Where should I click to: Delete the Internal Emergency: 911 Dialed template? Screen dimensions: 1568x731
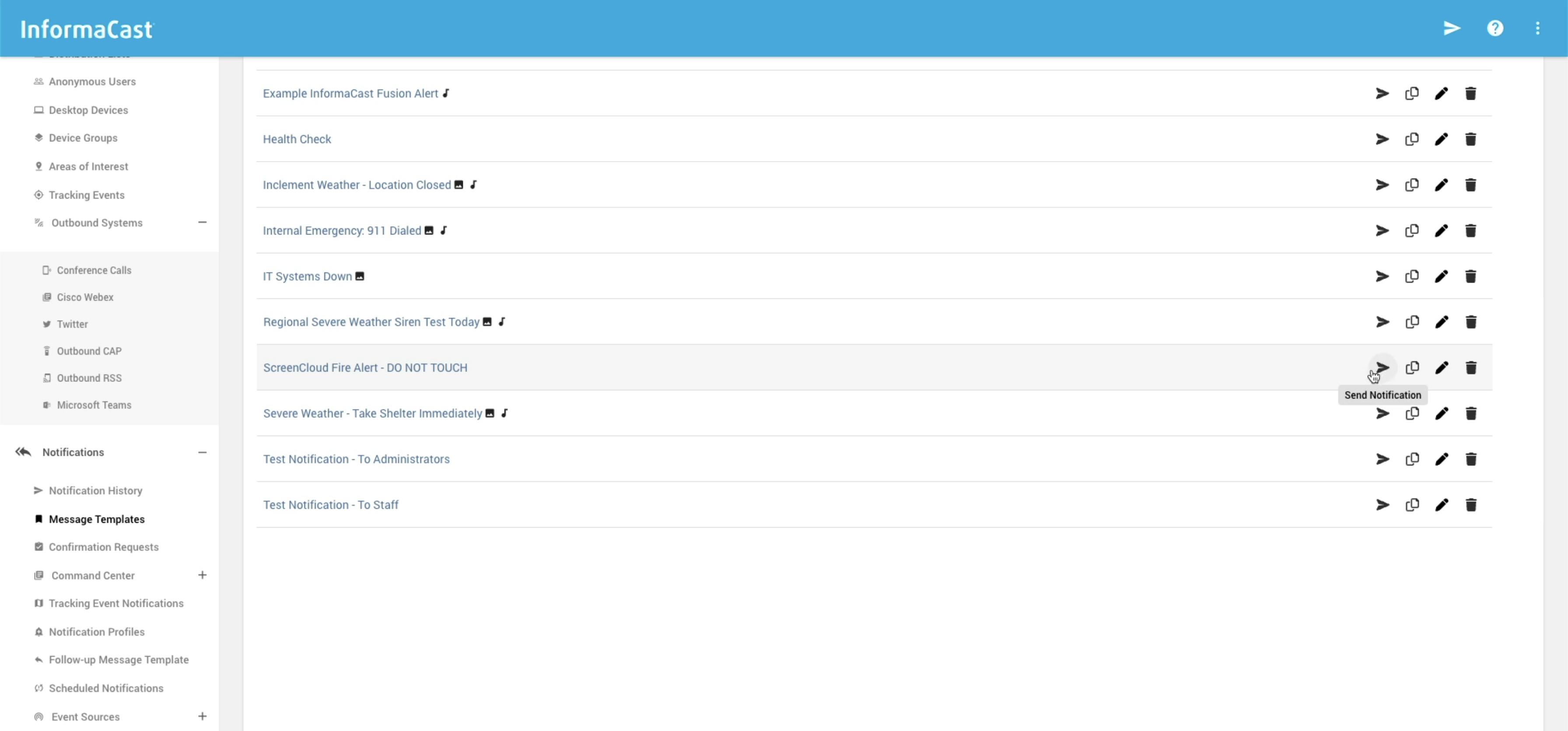tap(1470, 231)
